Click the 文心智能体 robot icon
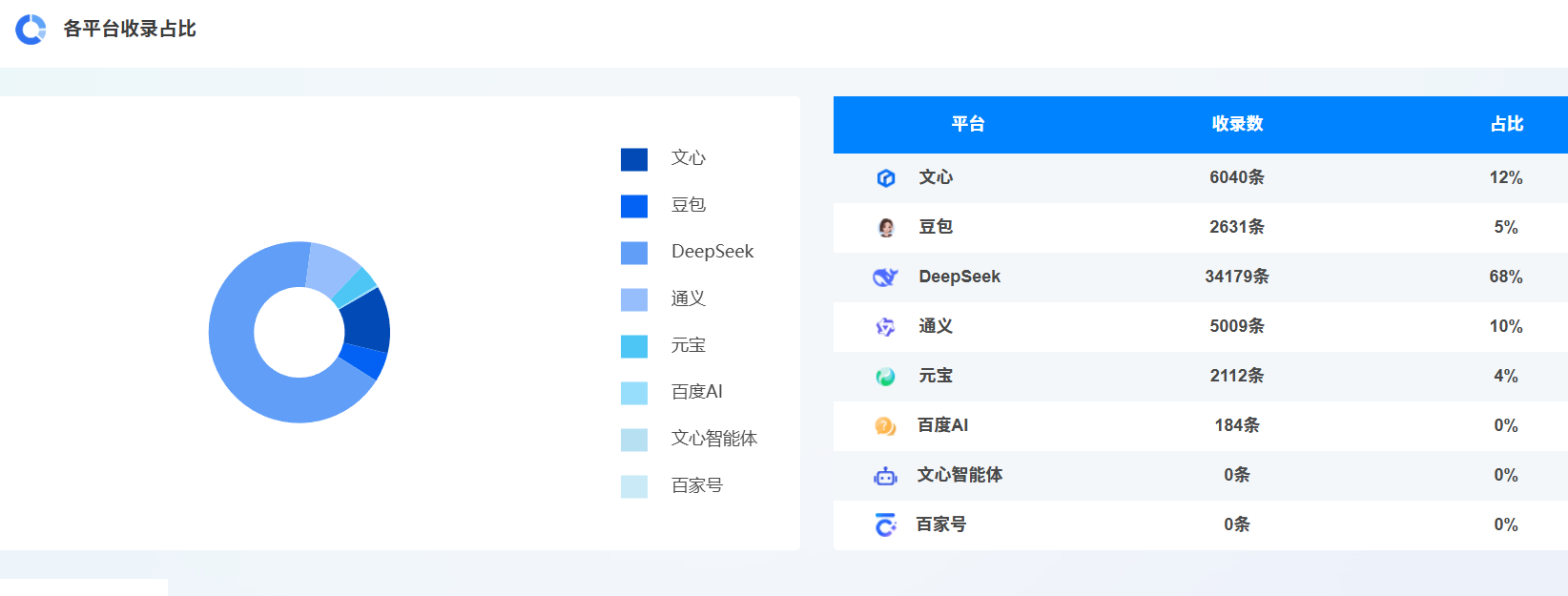The width and height of the screenshot is (1568, 596). [886, 475]
